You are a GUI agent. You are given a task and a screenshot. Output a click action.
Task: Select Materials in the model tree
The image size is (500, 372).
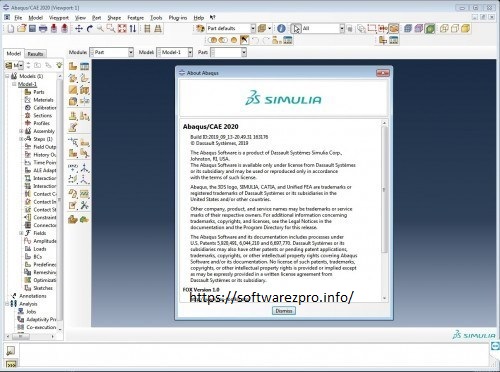43,100
